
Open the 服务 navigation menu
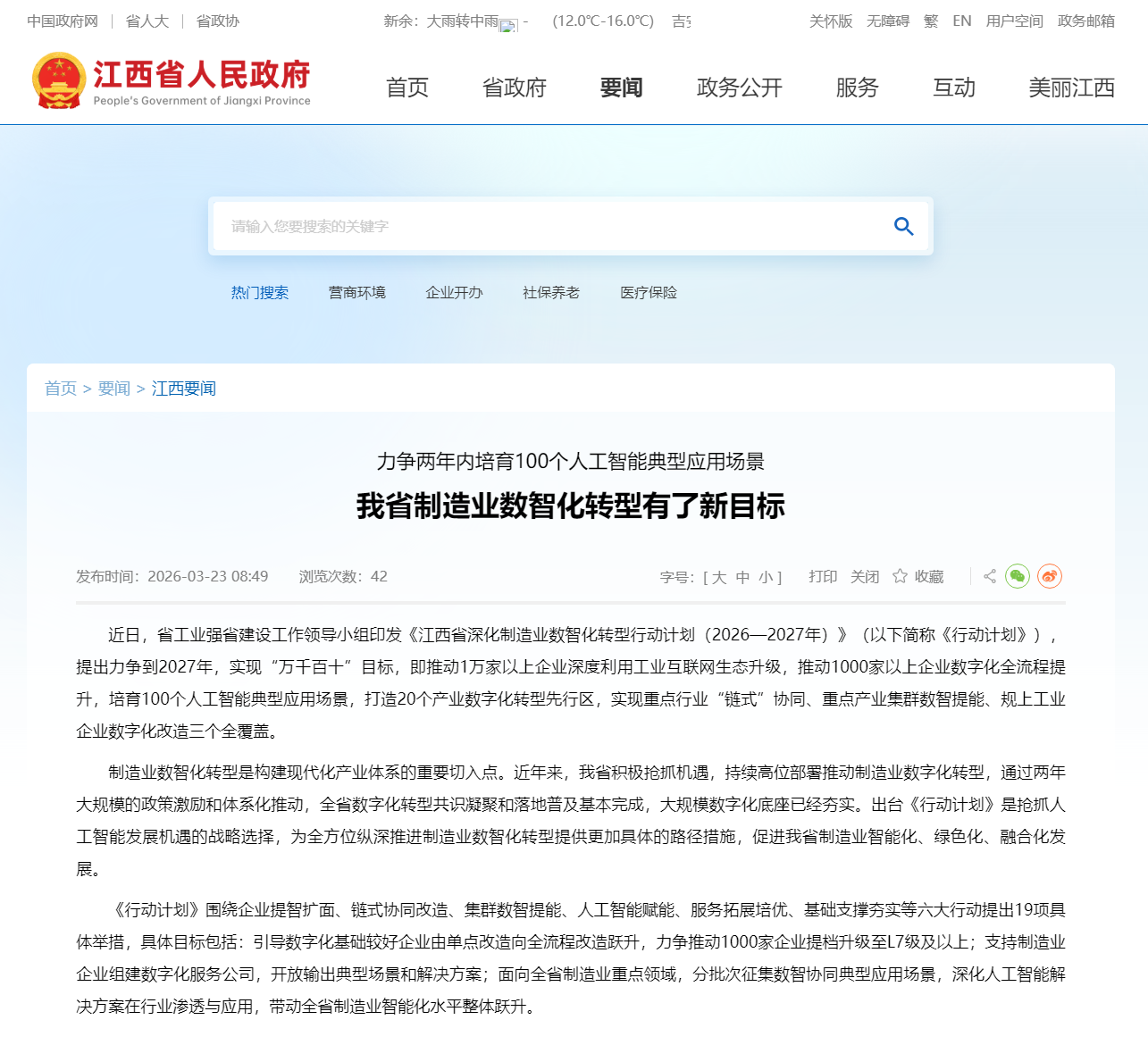(x=857, y=88)
